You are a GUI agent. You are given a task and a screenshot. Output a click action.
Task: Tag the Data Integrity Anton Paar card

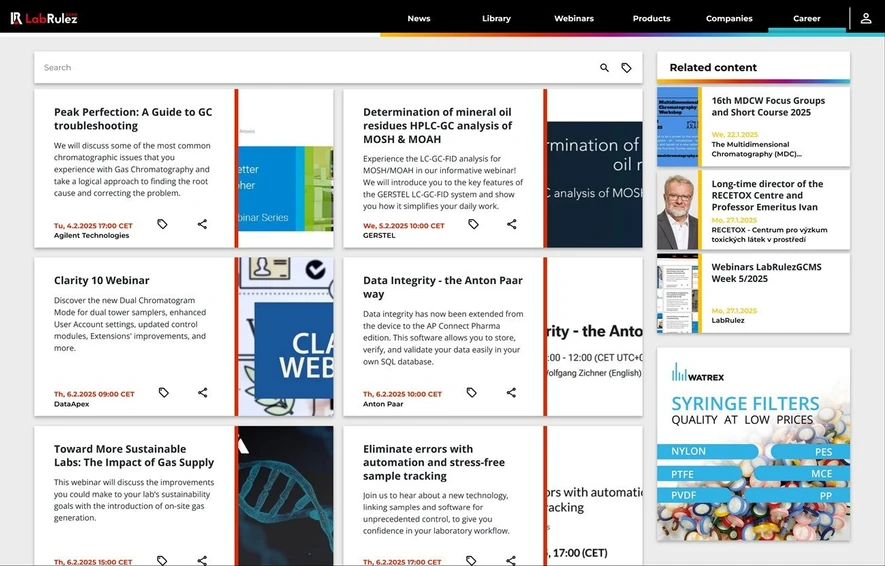point(471,392)
